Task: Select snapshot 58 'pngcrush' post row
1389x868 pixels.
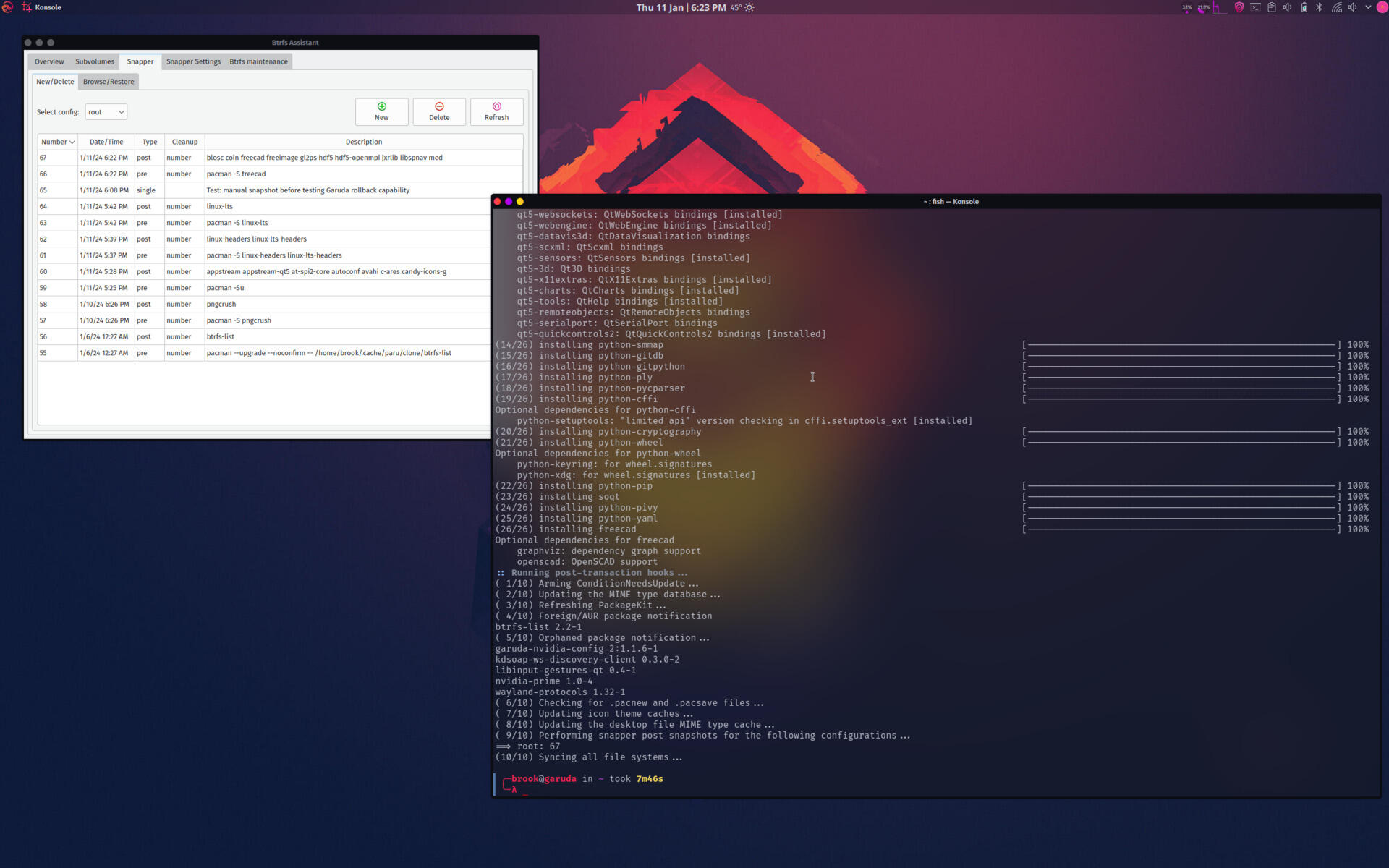Action: [265, 305]
